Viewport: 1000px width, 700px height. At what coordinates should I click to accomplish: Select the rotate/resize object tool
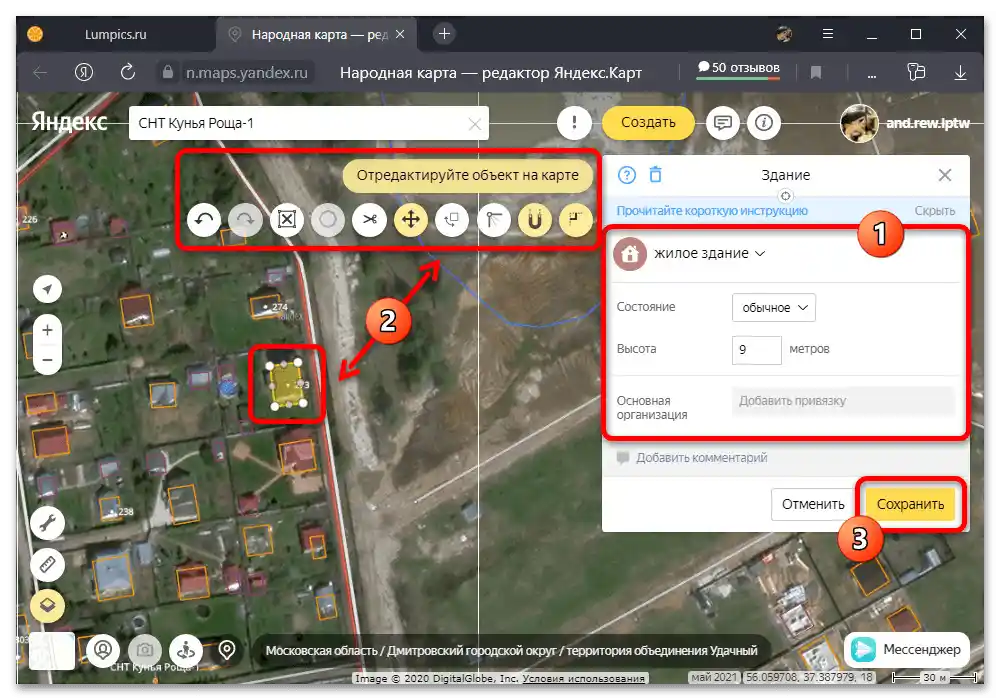pyautogui.click(x=452, y=220)
